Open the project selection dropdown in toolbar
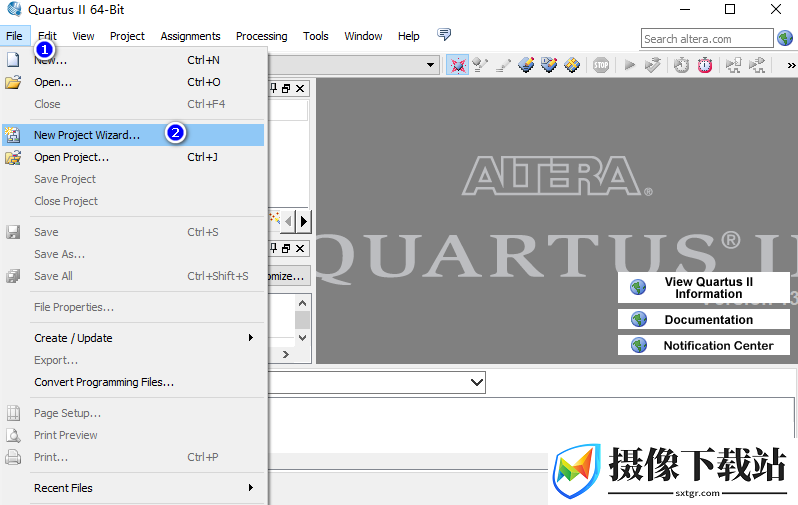 pos(430,65)
